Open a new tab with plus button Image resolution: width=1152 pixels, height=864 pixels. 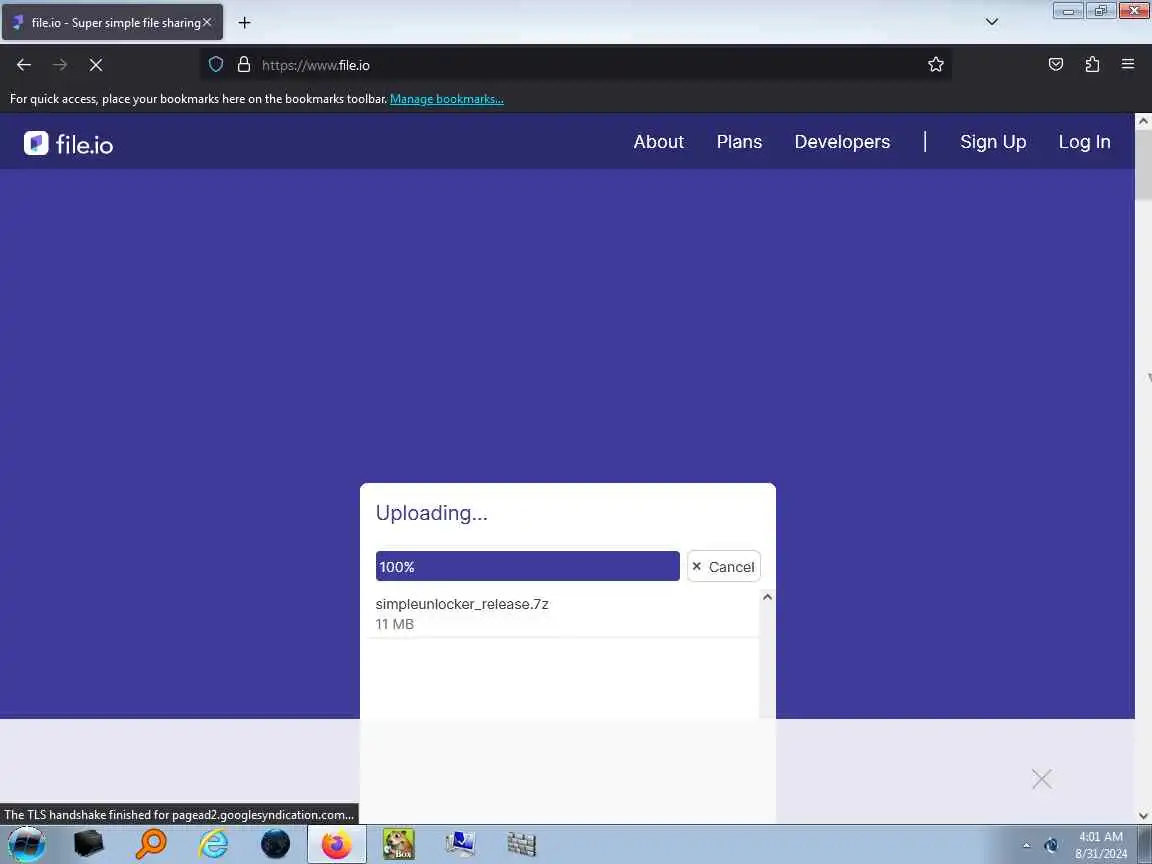pos(245,23)
